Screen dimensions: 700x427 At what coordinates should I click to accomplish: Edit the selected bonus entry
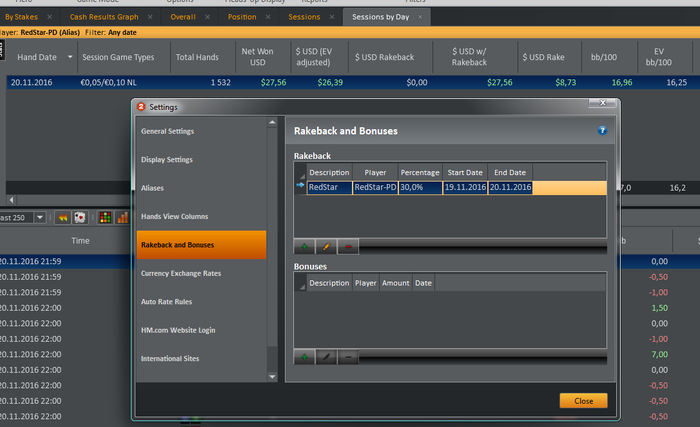click(x=326, y=357)
